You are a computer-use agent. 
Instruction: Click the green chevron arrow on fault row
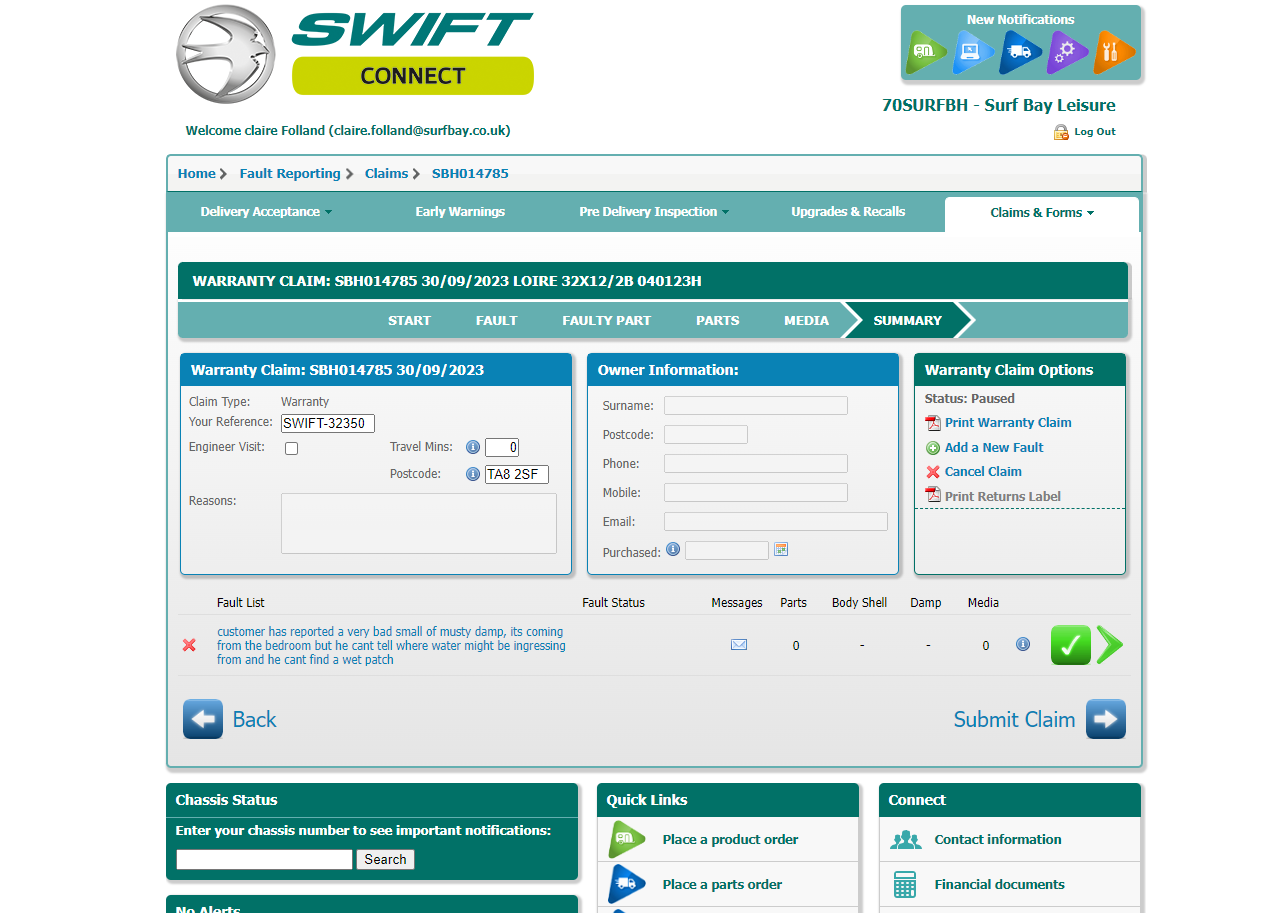coord(1110,645)
